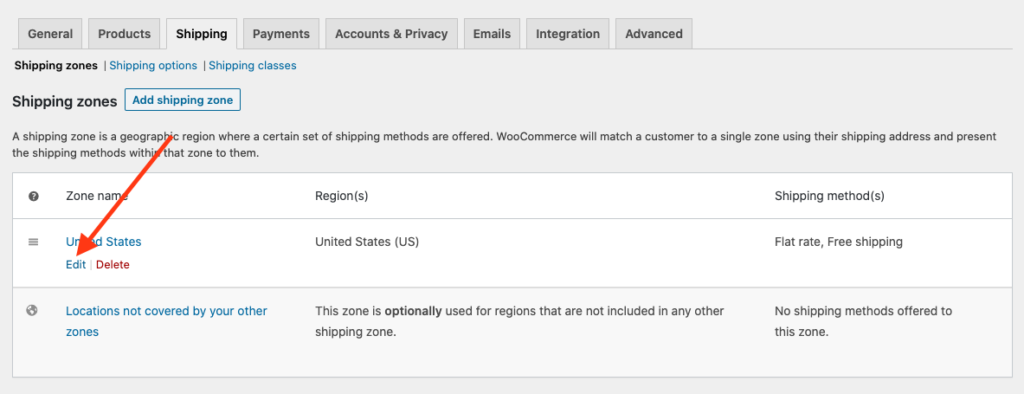Open the United States zone name link
The image size is (1024, 394).
click(104, 242)
